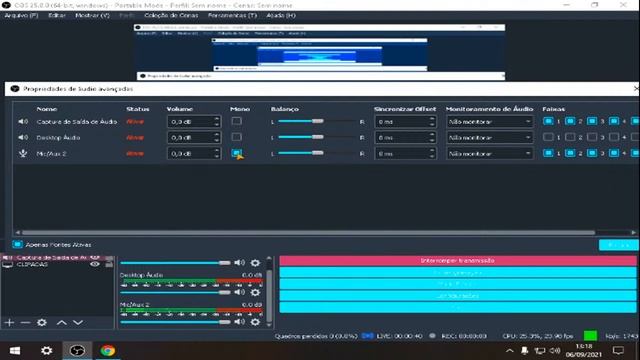
Task: Click speaker icon of Captura de Saída de Áudio row
Action: point(23,122)
